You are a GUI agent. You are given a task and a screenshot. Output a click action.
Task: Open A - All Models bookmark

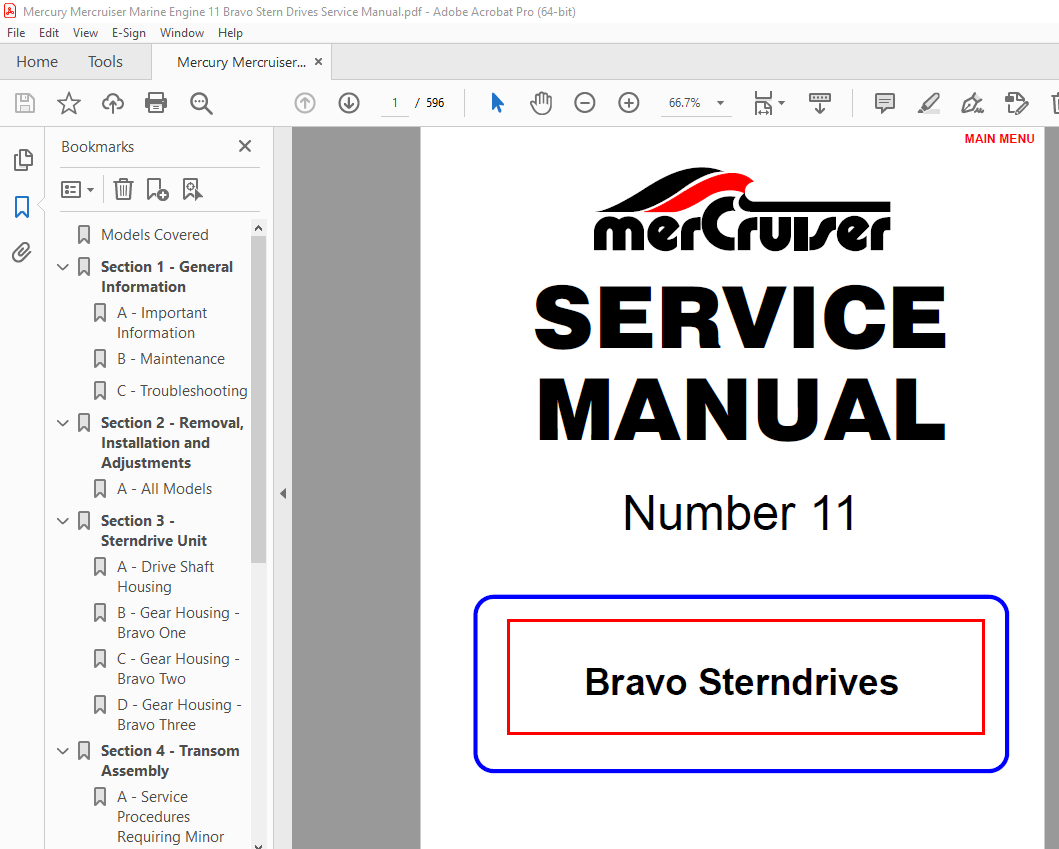tap(164, 488)
